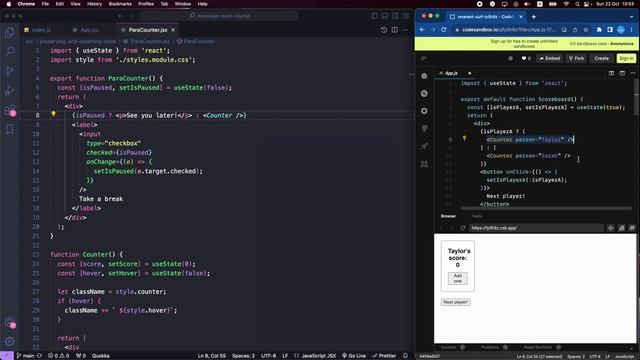Open notifications bell in VS Code status bar
Image resolution: width=640 pixels, height=360 pixels.
(x=405, y=356)
